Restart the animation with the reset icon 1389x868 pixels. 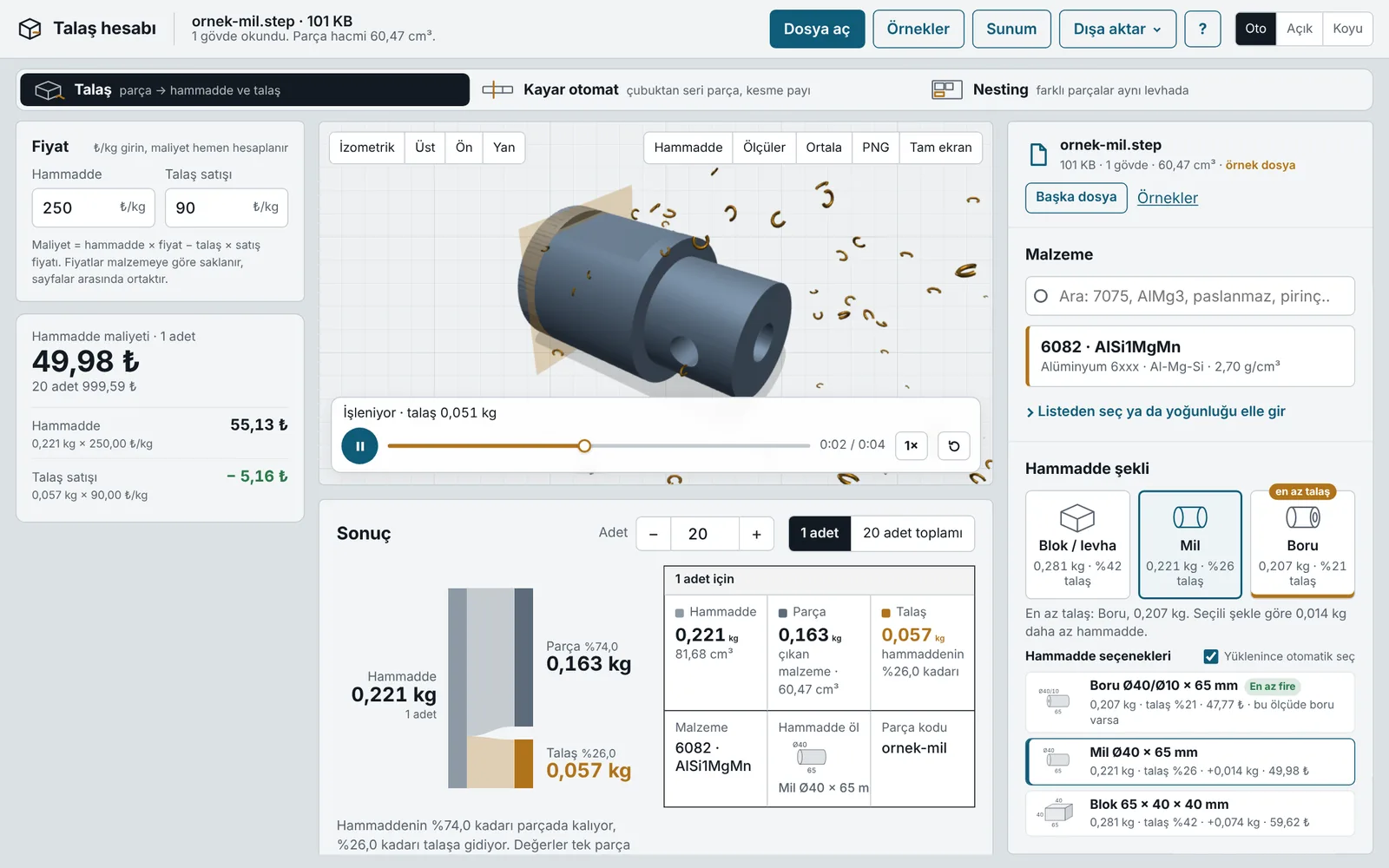point(954,446)
